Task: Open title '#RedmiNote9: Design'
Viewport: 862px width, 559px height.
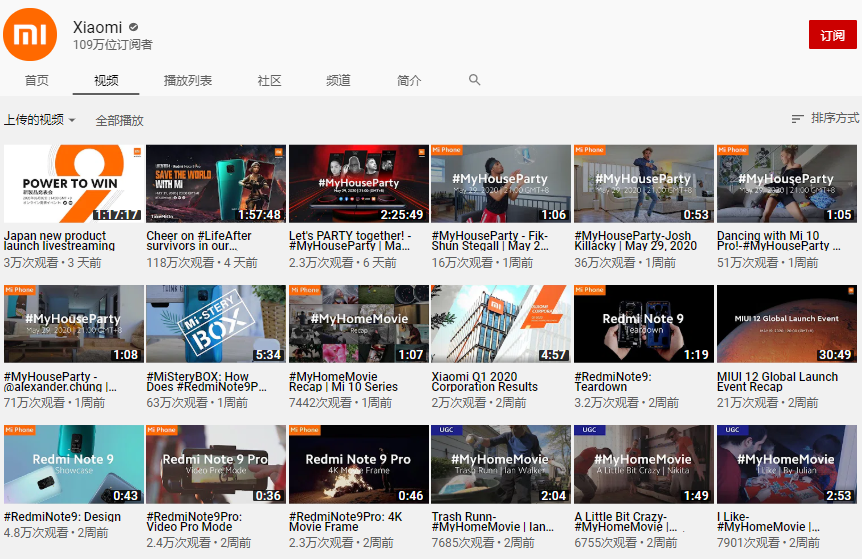Action: [62, 517]
